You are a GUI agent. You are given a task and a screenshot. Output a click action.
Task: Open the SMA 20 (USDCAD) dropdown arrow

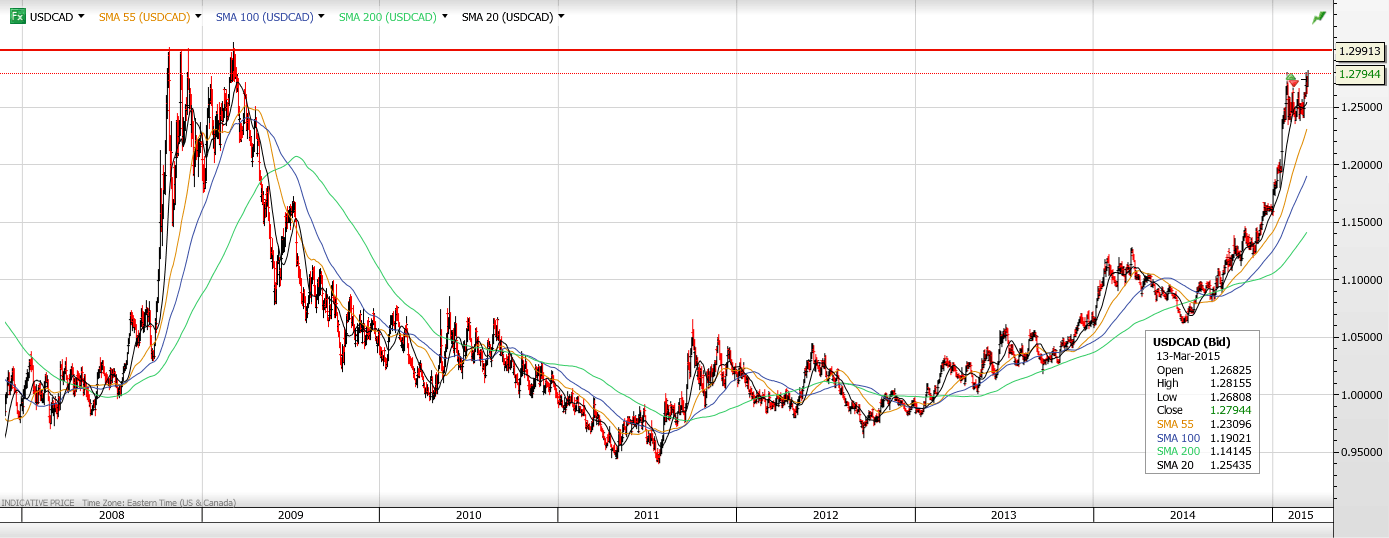click(x=561, y=17)
